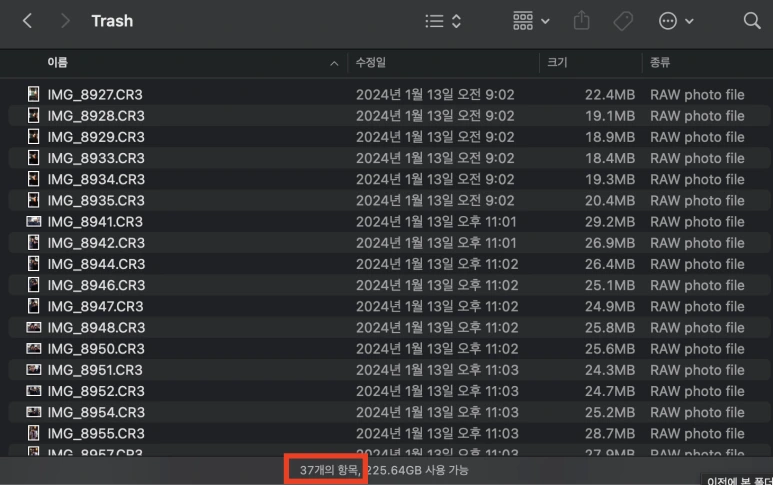773x485 pixels.
Task: Click the file name IMG_8951.CR3
Action: [x=95, y=370]
